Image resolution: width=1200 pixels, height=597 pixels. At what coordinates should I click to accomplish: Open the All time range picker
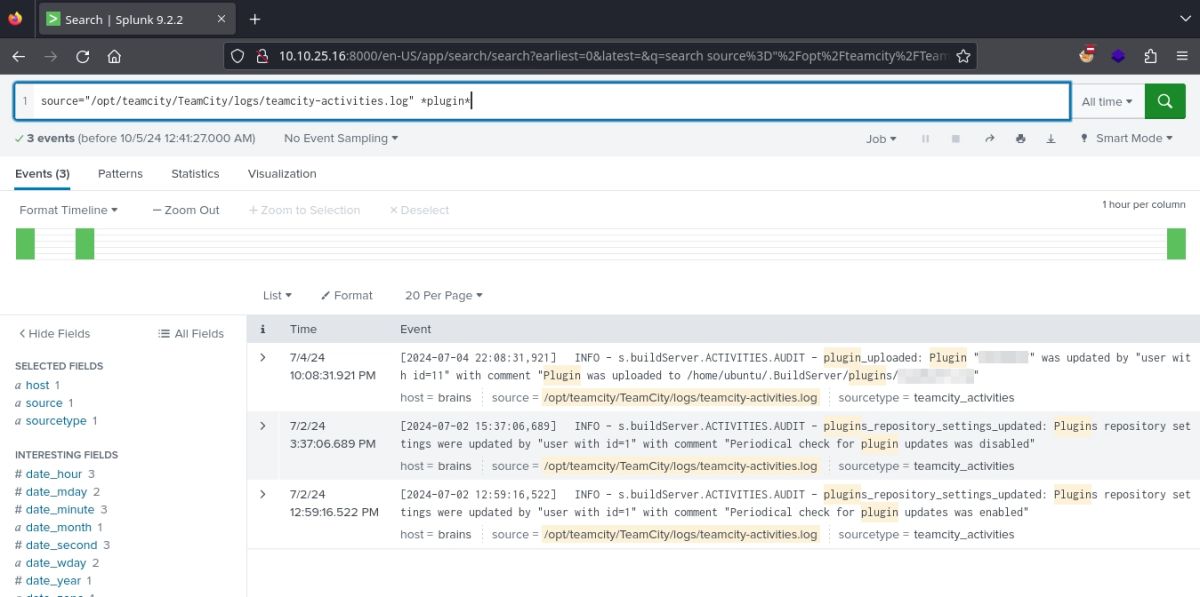1107,102
